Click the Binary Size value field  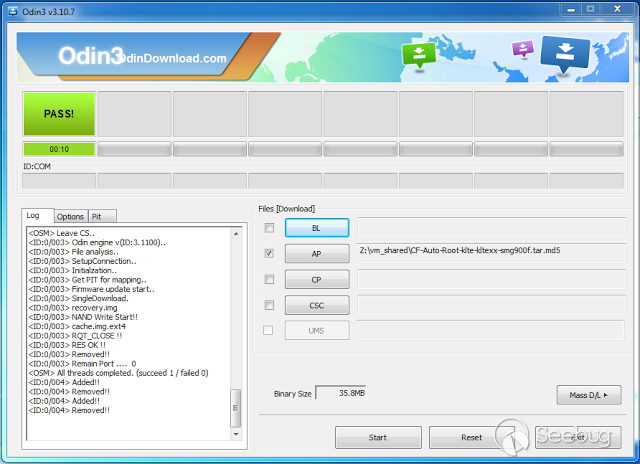coord(341,393)
